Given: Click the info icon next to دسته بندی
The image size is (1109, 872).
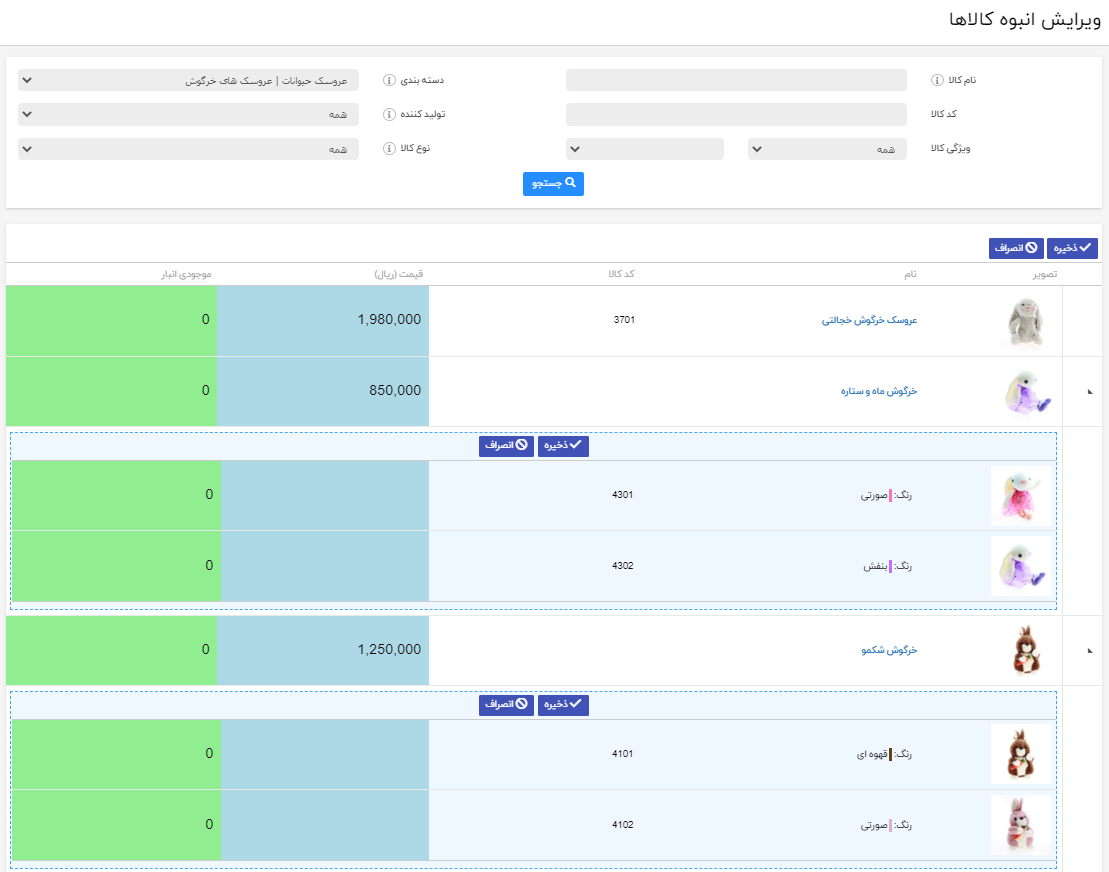Looking at the screenshot, I should (x=390, y=81).
